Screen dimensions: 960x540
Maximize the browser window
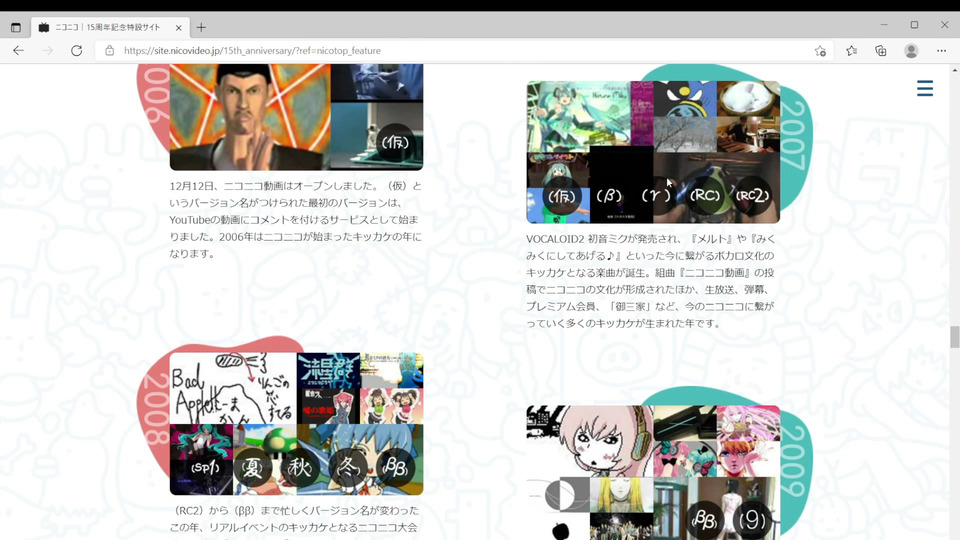(914, 24)
